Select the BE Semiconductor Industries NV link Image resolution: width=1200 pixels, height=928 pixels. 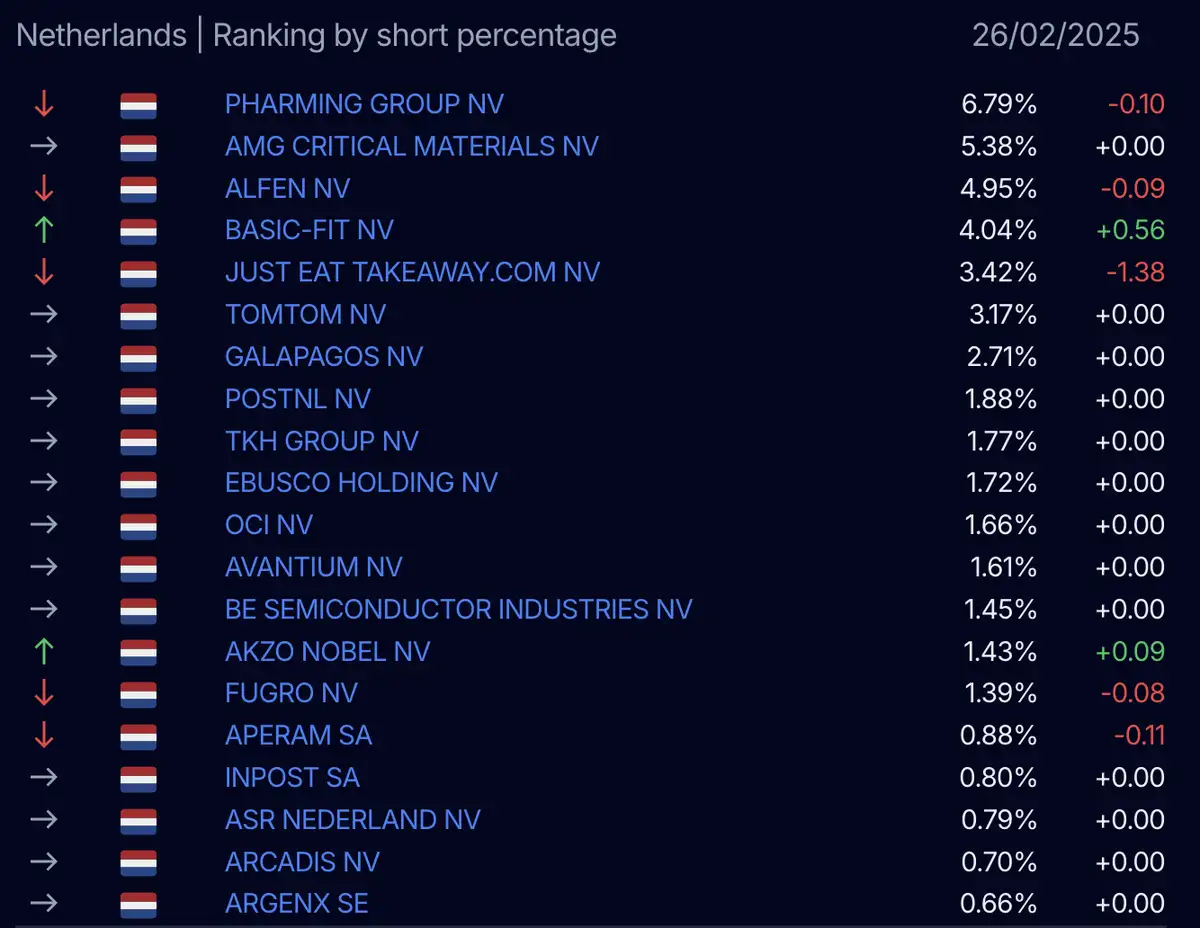[x=459, y=609]
